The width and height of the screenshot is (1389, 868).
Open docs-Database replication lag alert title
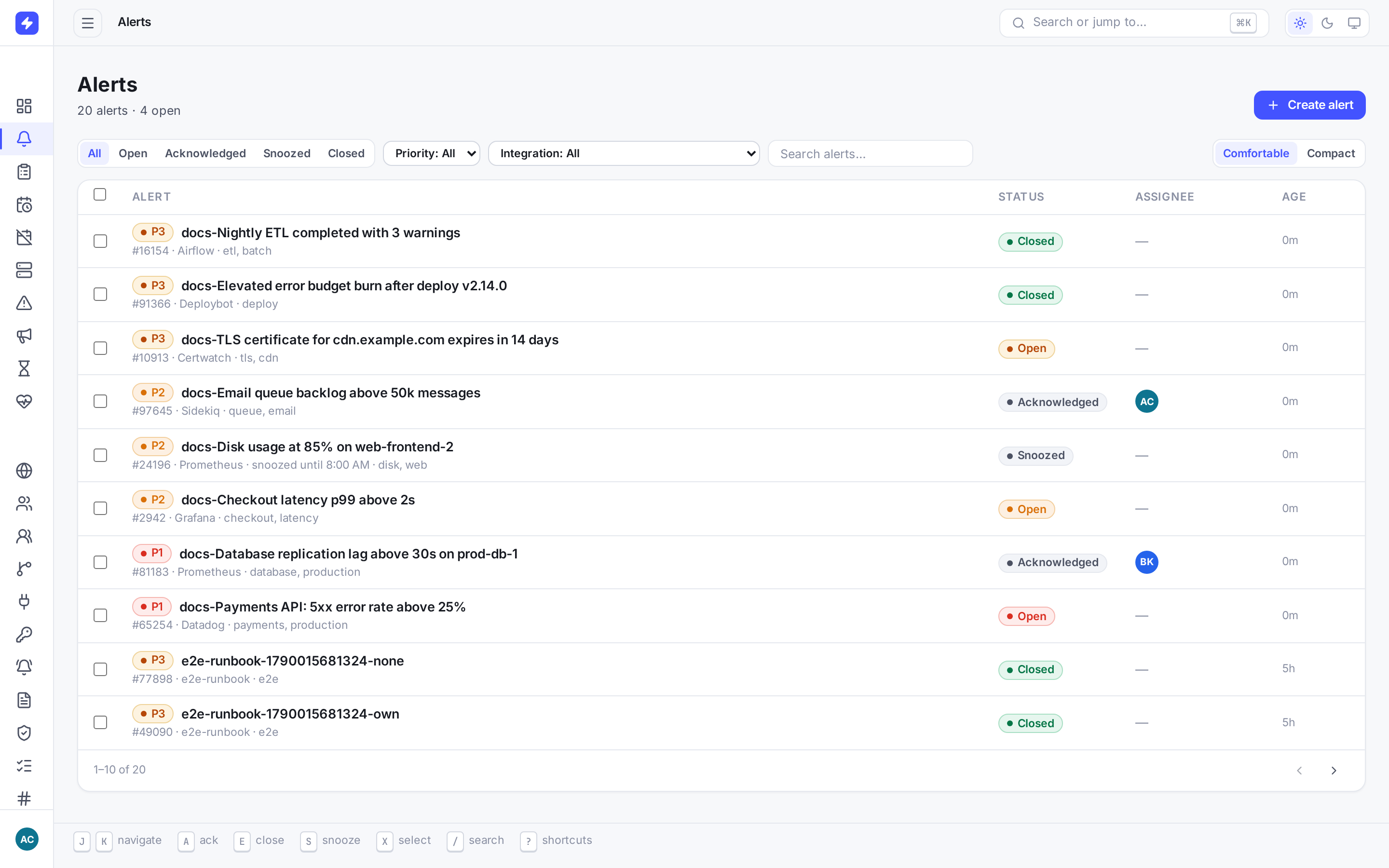pos(348,554)
